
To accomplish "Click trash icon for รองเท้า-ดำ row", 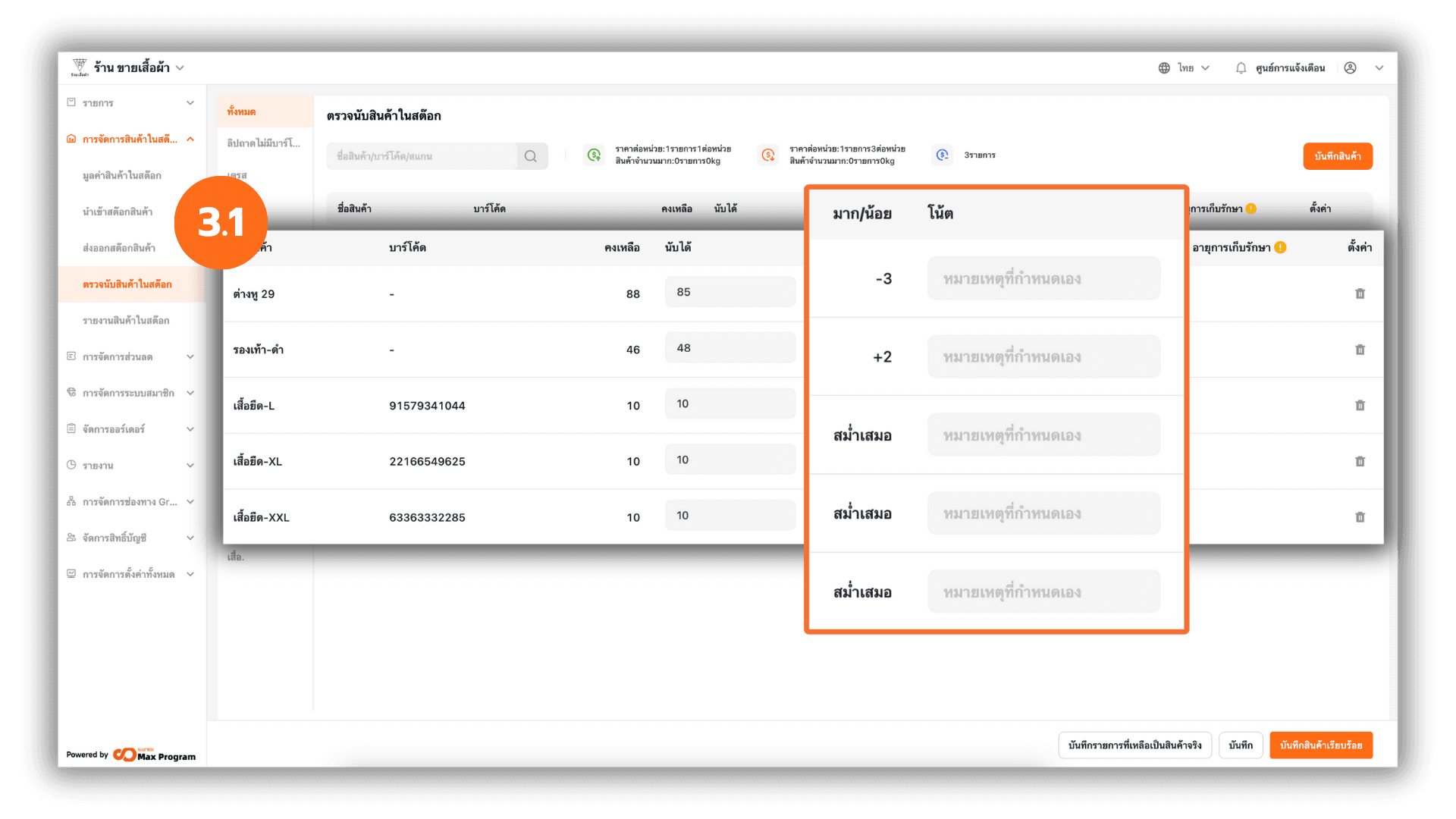I will click(1360, 350).
